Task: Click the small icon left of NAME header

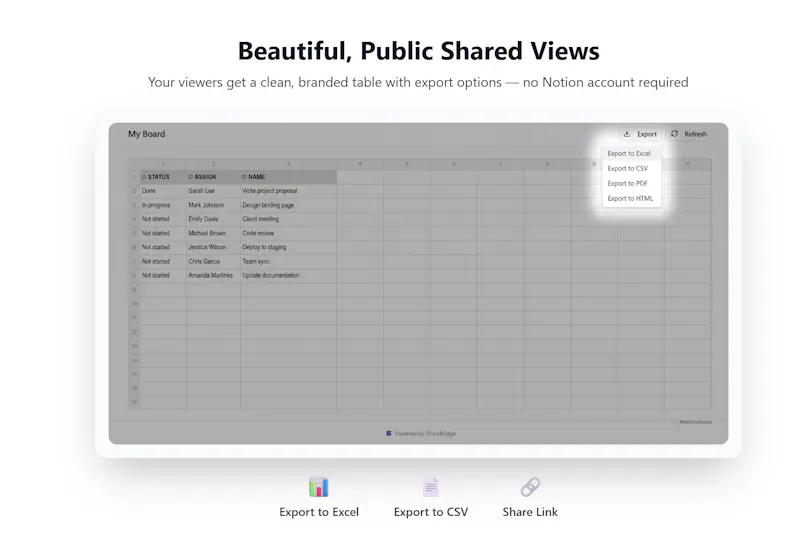Action: (x=244, y=177)
